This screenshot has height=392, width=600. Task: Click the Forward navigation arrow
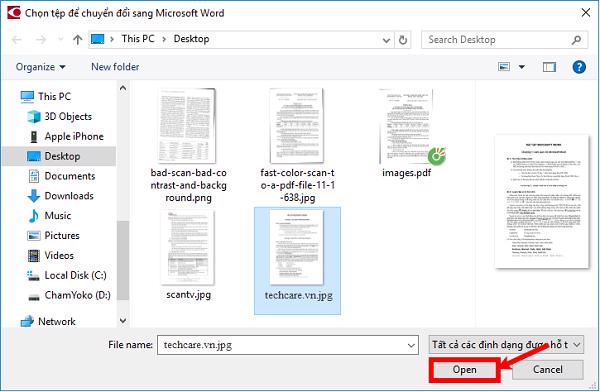tap(41, 39)
